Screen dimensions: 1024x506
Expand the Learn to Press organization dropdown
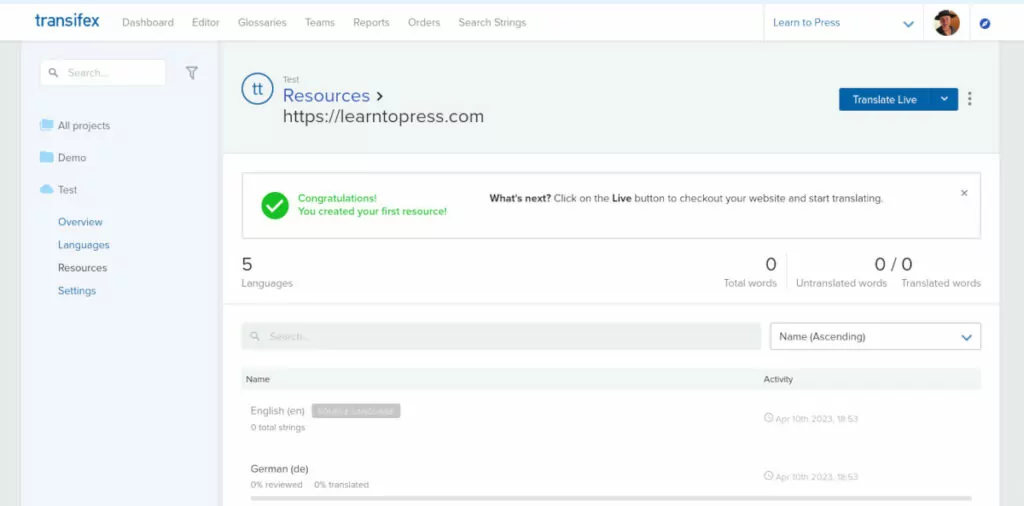point(843,23)
